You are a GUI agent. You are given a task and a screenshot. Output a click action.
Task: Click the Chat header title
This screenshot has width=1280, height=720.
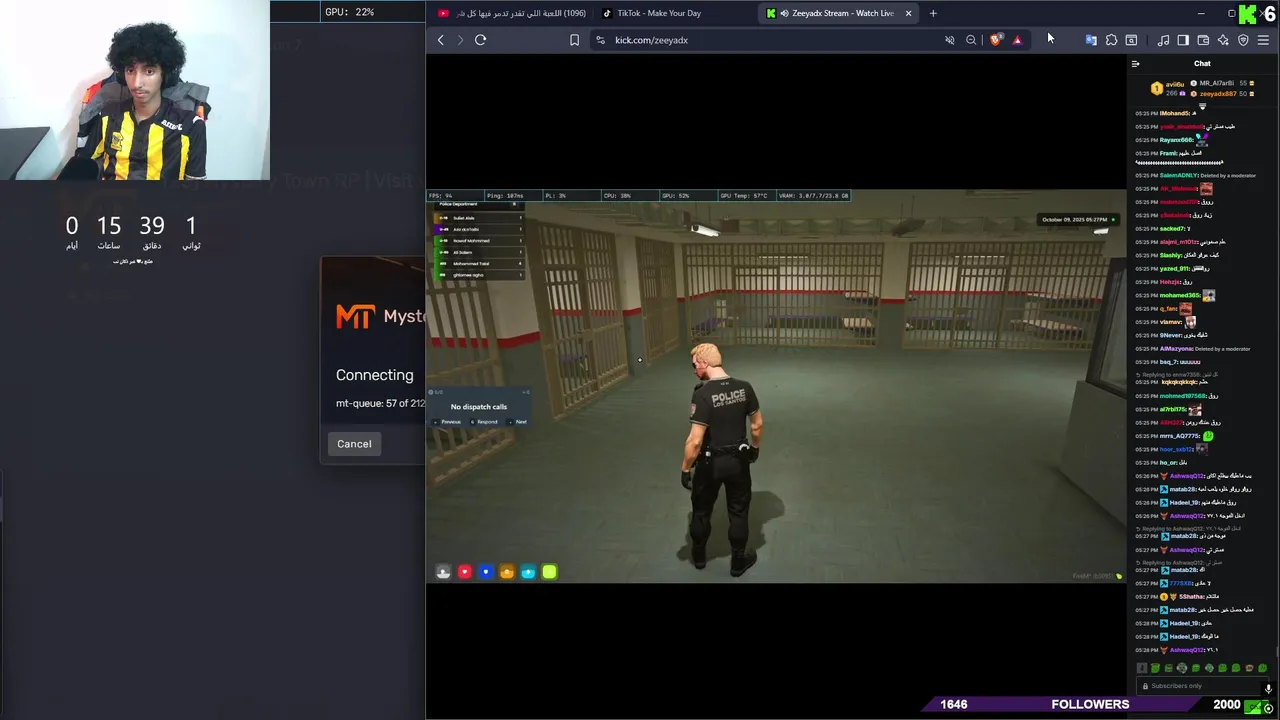click(1202, 64)
